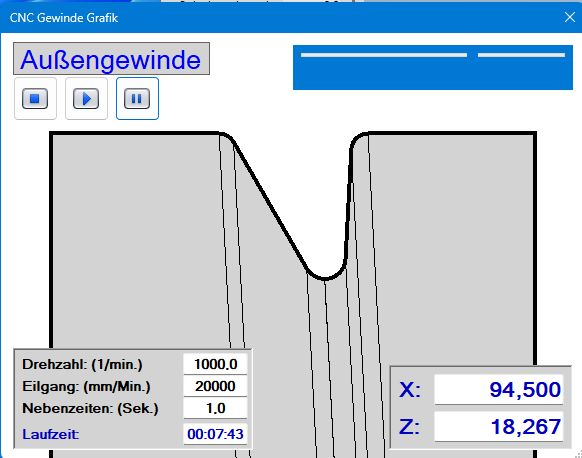Close the CNC Gewinde Grafik window
The width and height of the screenshot is (582, 458).
tap(570, 17)
